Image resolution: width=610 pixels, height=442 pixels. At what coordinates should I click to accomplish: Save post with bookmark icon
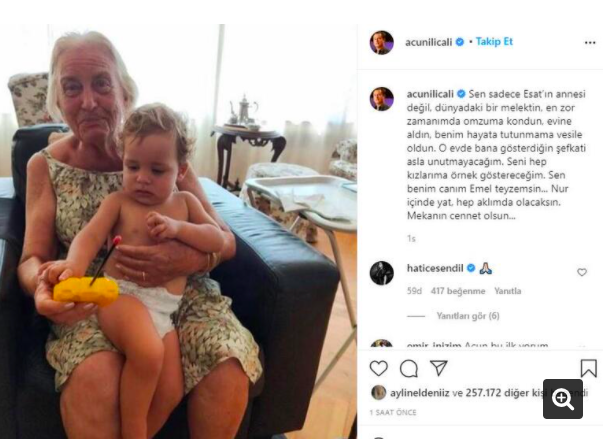[x=589, y=368]
